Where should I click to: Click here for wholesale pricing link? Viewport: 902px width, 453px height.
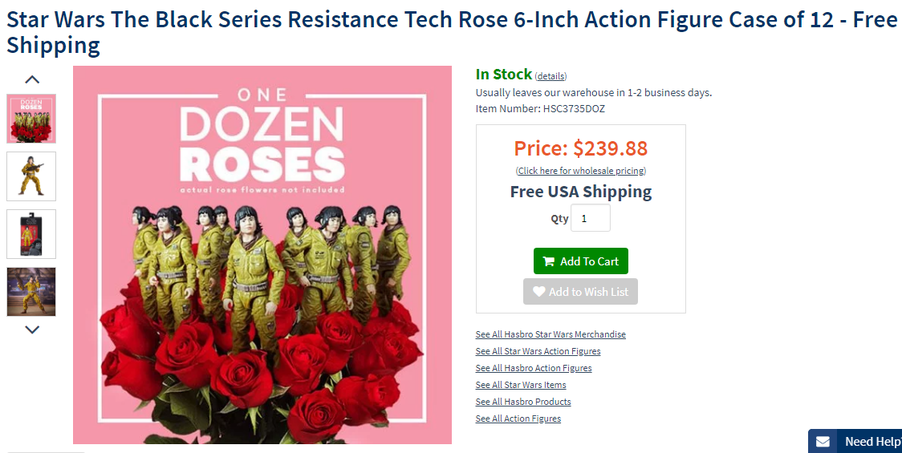(x=581, y=171)
